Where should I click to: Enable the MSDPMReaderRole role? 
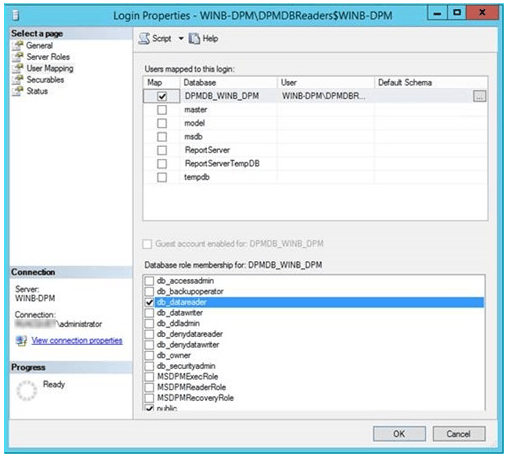pyautogui.click(x=149, y=387)
